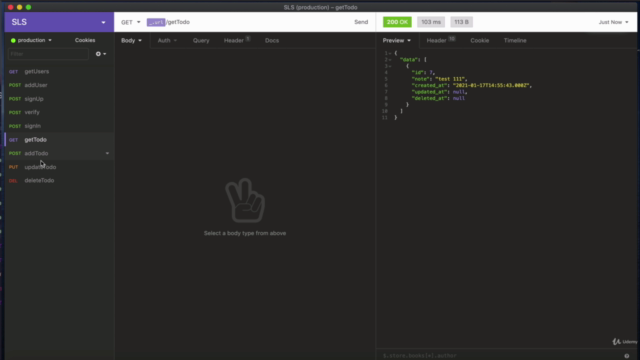This screenshot has height=360, width=640.
Task: Open the addTodo request actions arrow
Action: point(107,153)
